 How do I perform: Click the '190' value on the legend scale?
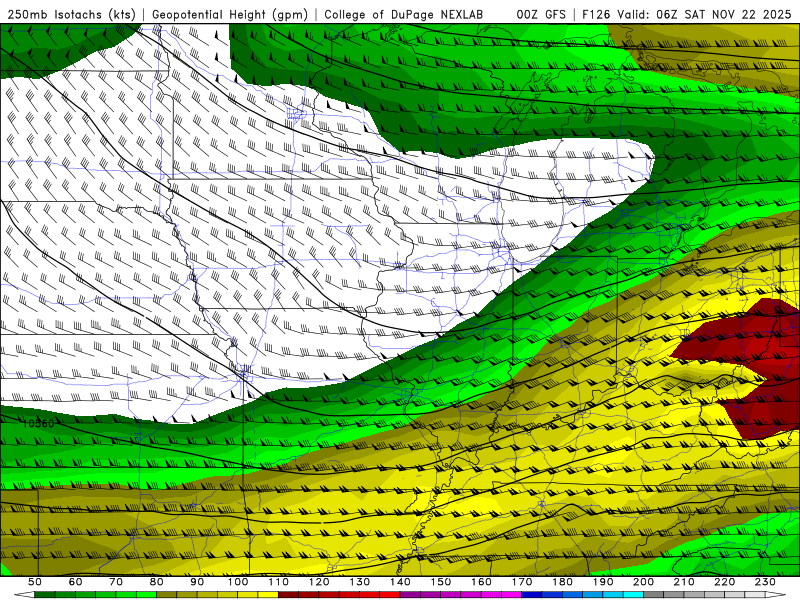tap(603, 582)
